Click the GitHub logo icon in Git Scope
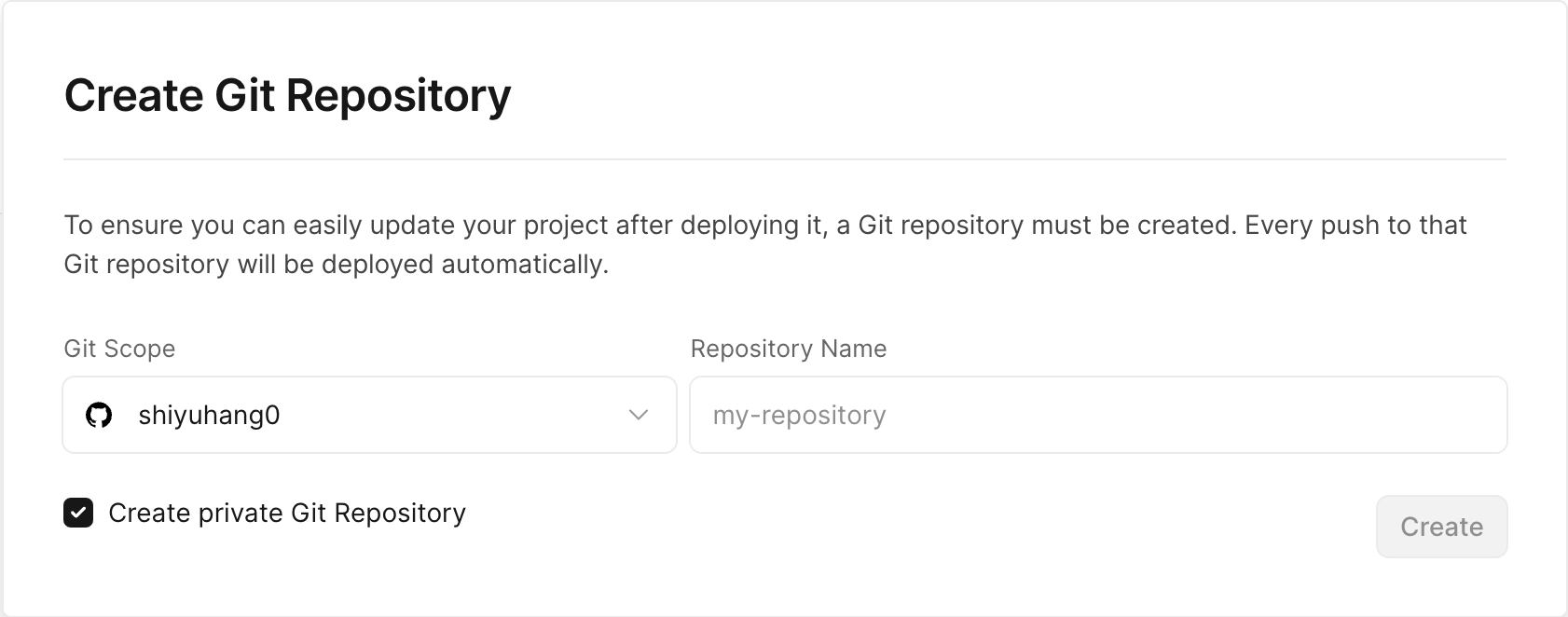 (x=99, y=415)
